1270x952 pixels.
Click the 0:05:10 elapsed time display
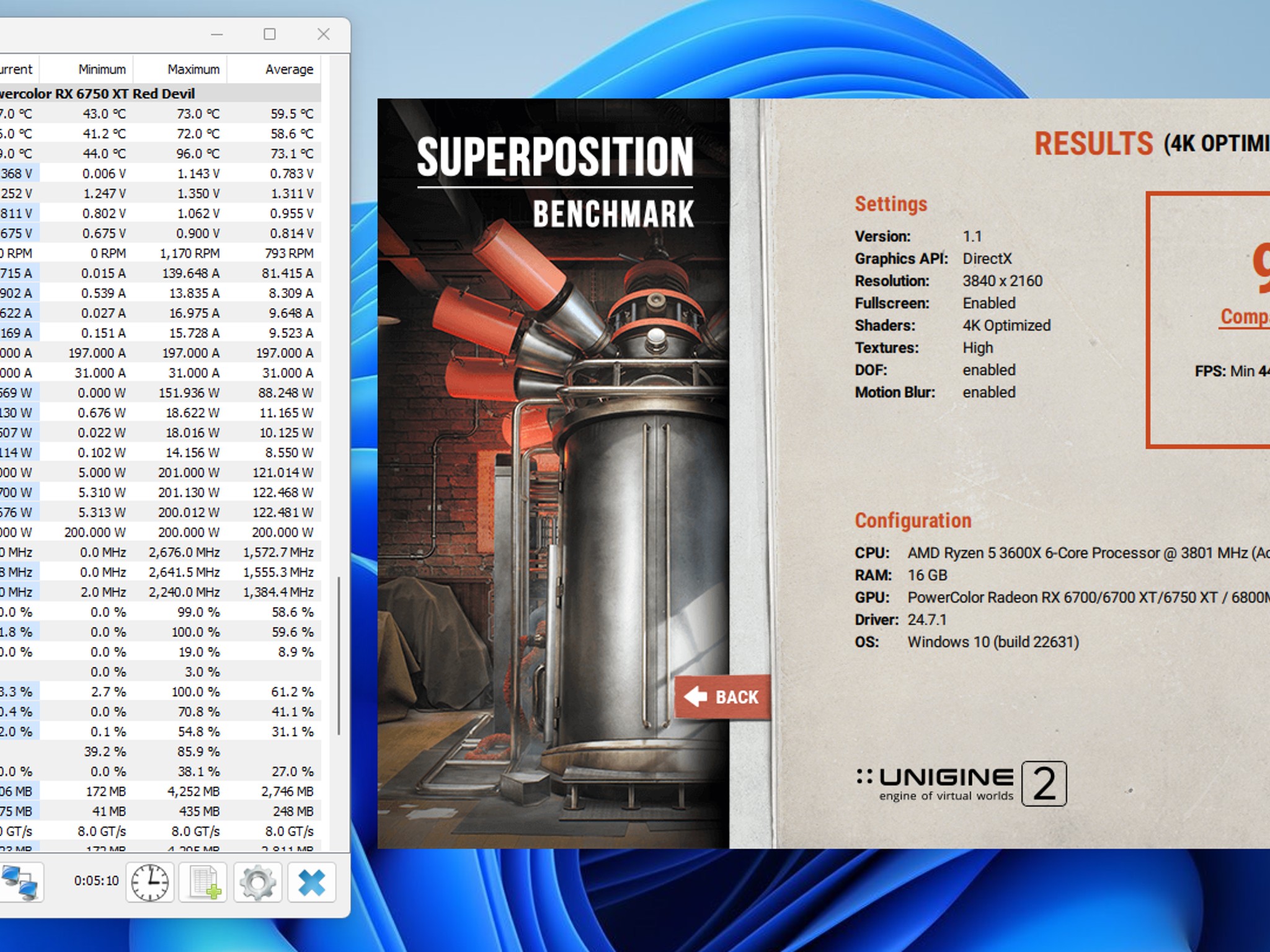point(96,881)
